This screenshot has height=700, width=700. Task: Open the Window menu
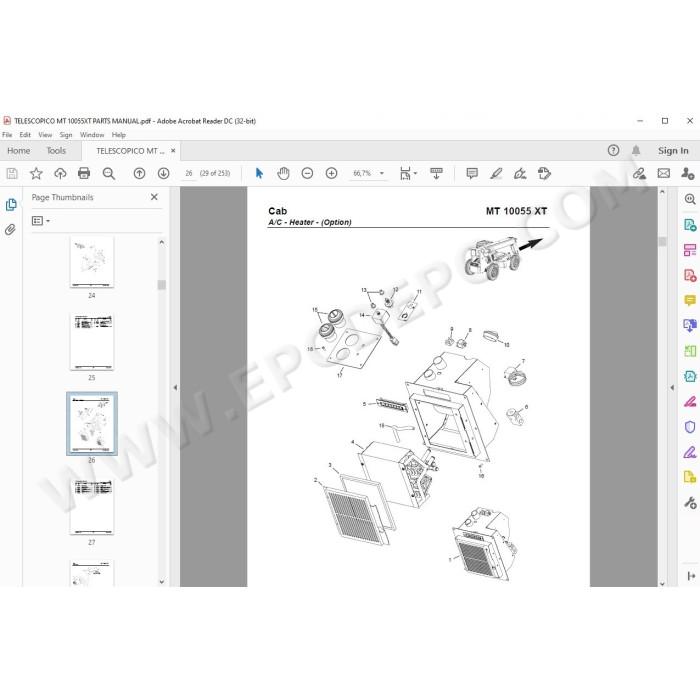92,135
